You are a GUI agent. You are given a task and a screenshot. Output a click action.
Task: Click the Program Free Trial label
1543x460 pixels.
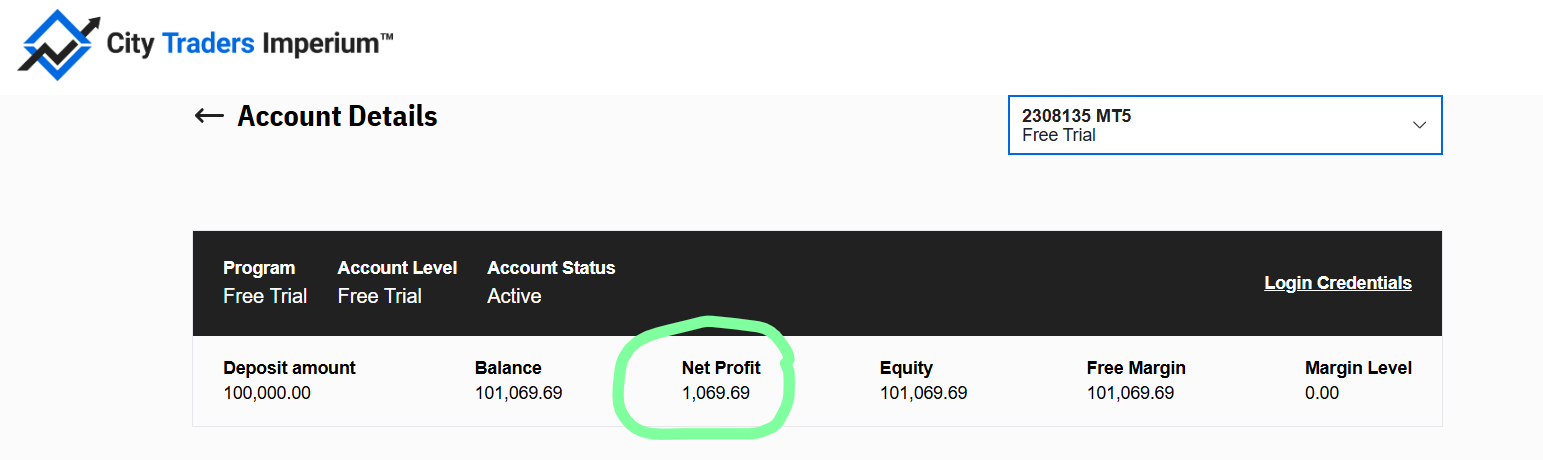265,296
